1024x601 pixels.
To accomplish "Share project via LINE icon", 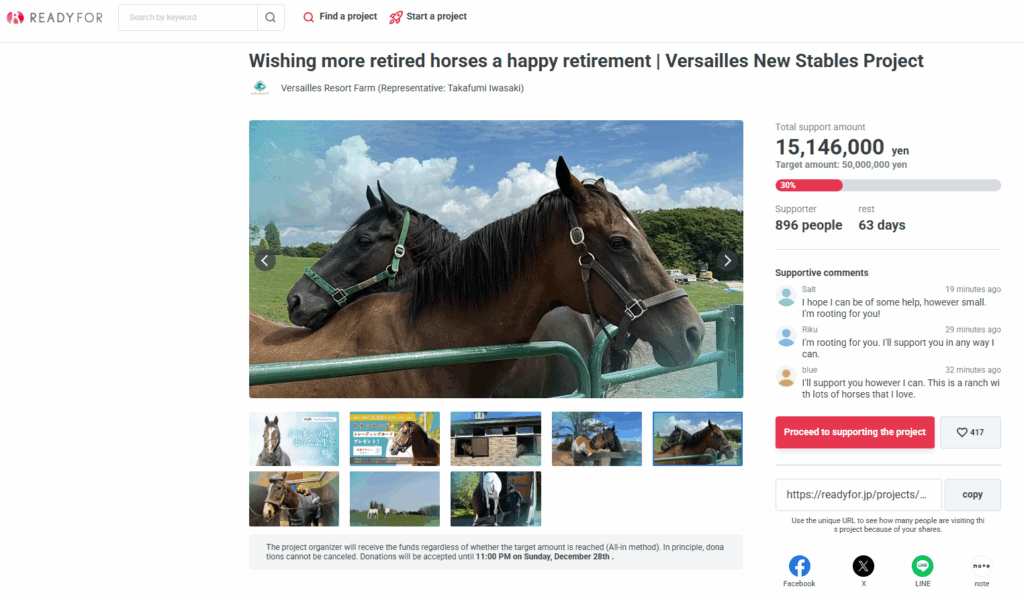I will [922, 566].
